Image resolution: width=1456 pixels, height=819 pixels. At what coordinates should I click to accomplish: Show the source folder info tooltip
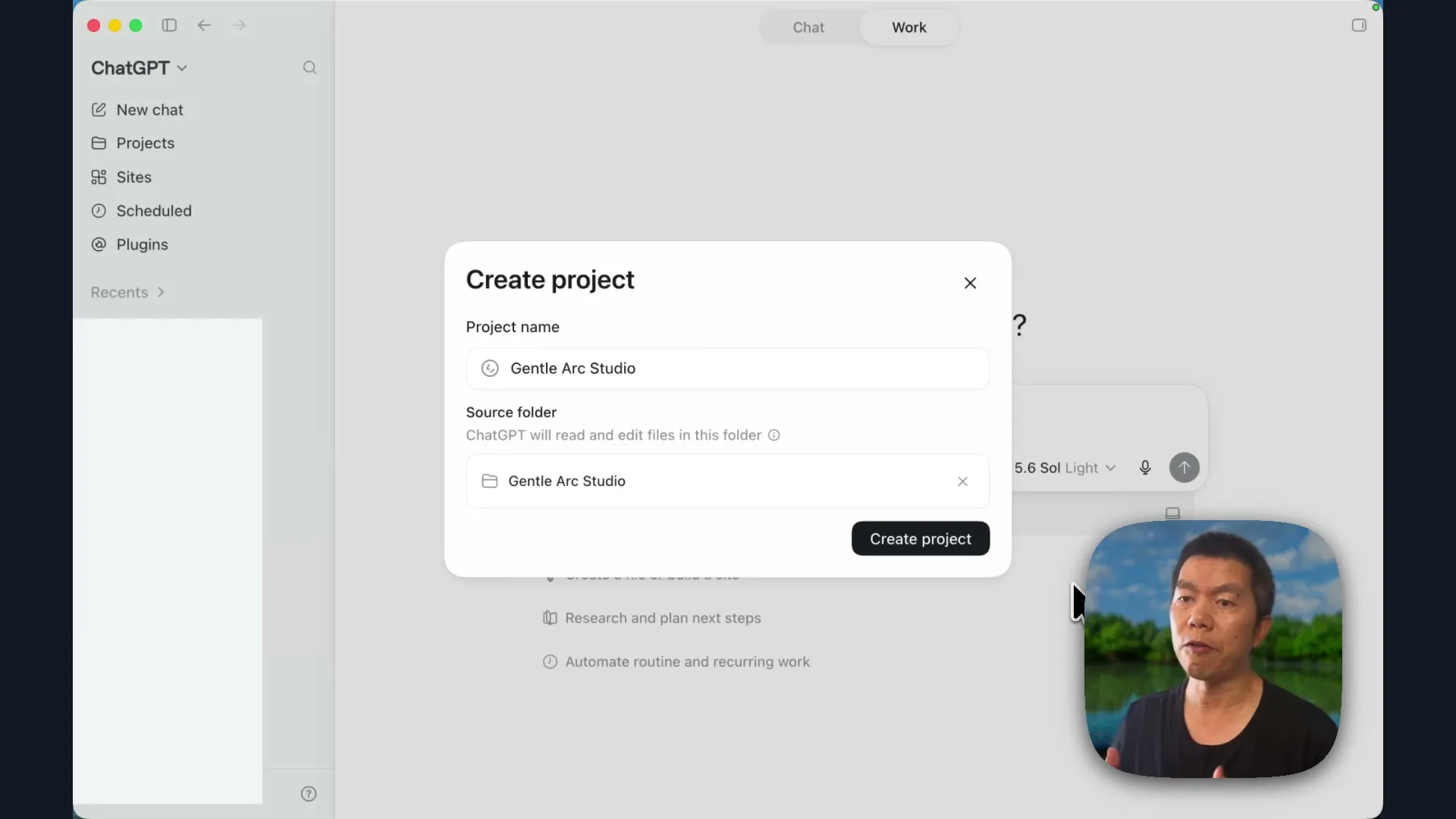pos(773,435)
